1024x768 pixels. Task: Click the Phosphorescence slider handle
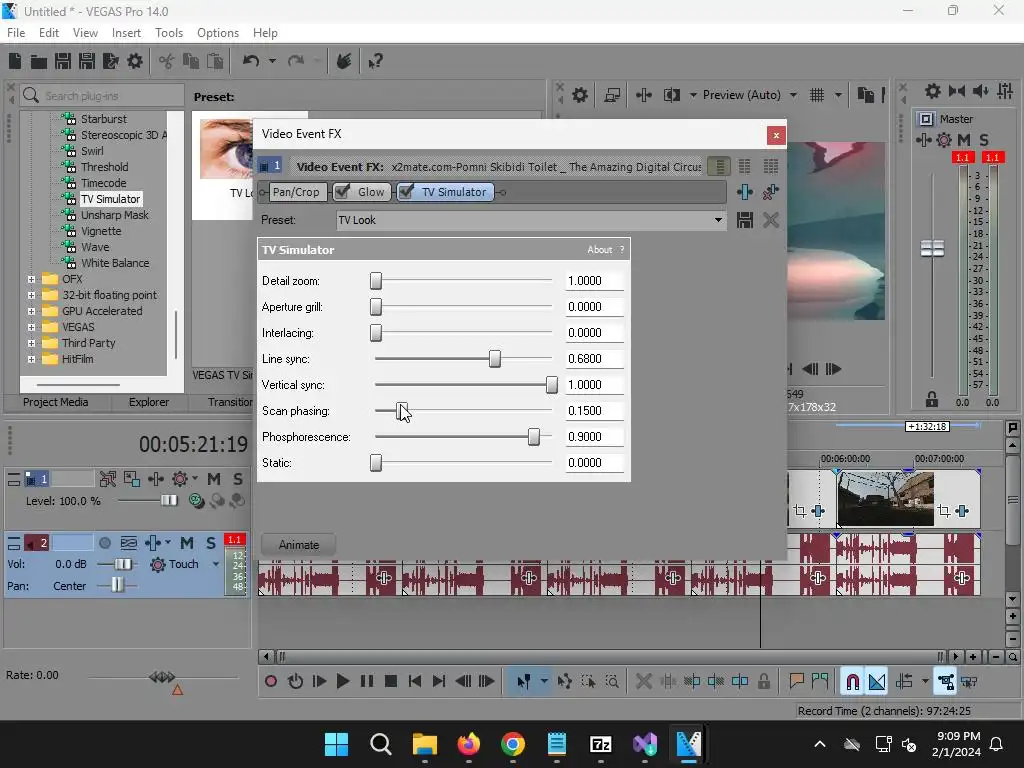(534, 437)
